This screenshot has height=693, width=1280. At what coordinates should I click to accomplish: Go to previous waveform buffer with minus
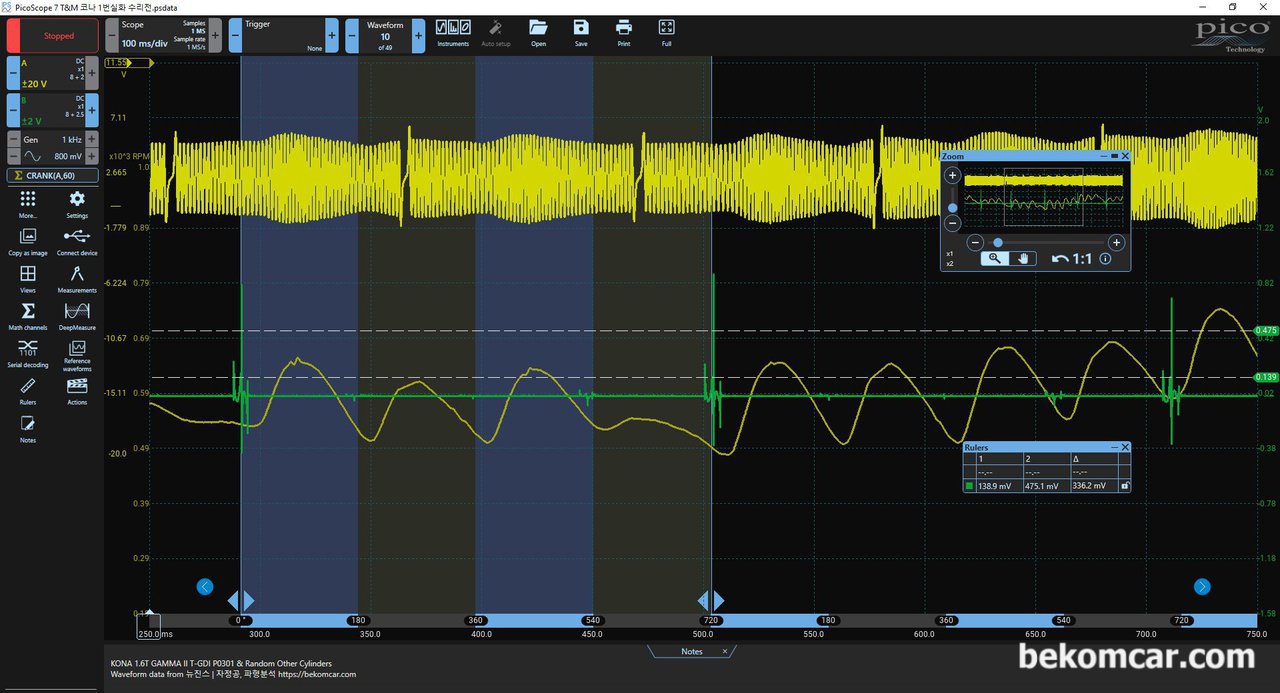[352, 36]
